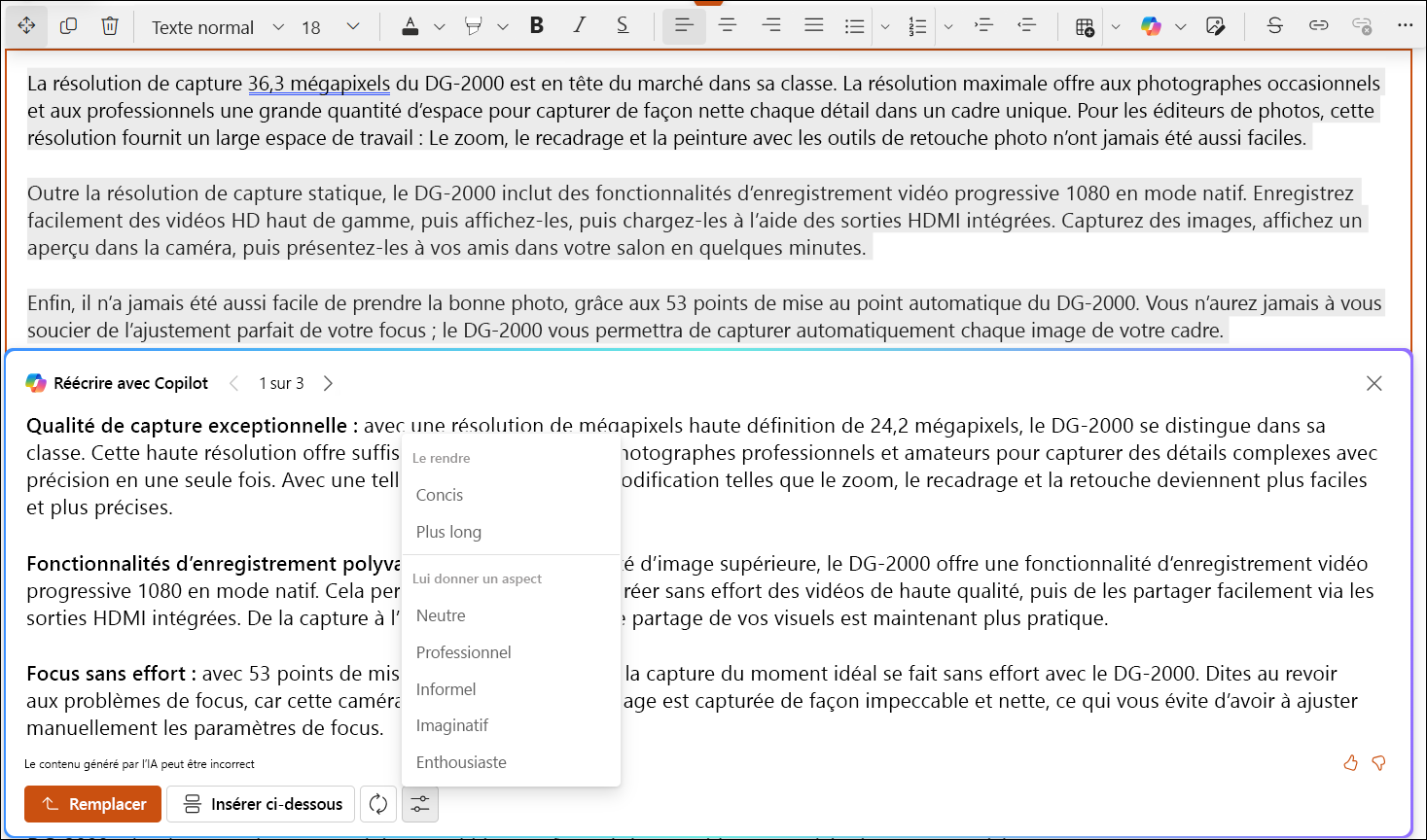
Task: Click the Copilot icon in the toolbar
Action: coord(1152,26)
